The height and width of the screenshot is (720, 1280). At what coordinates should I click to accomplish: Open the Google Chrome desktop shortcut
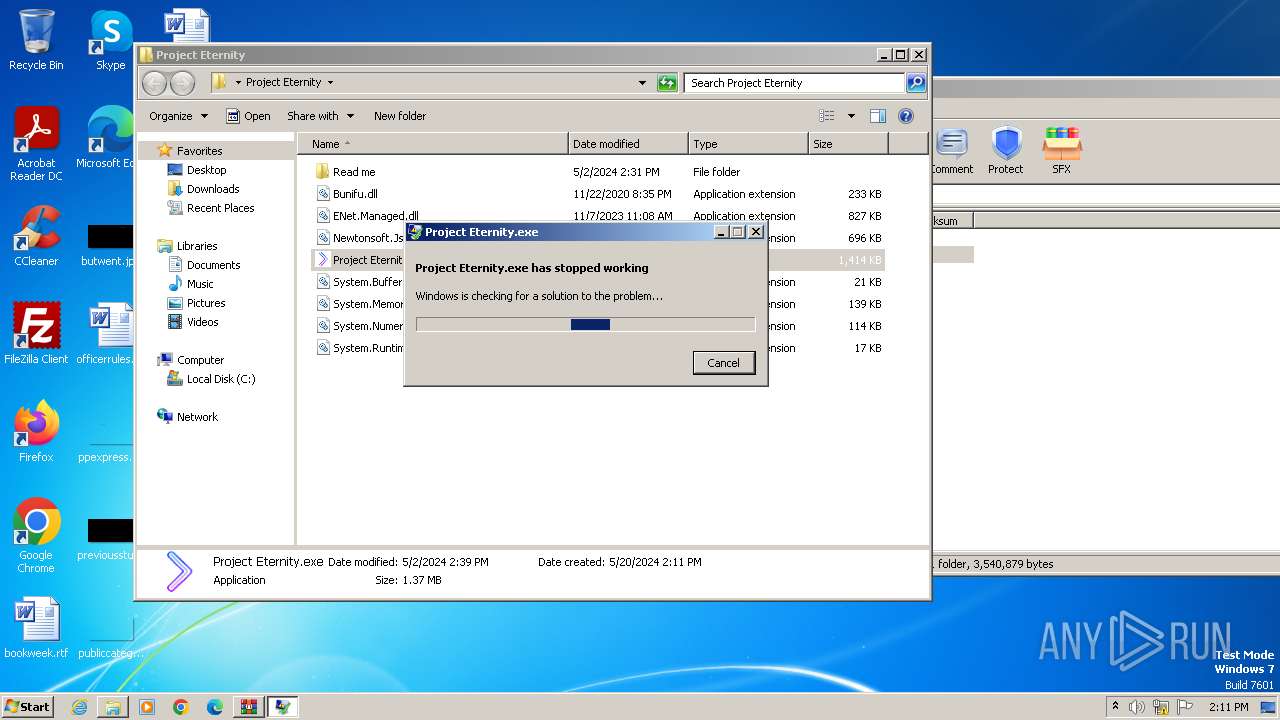tap(36, 536)
